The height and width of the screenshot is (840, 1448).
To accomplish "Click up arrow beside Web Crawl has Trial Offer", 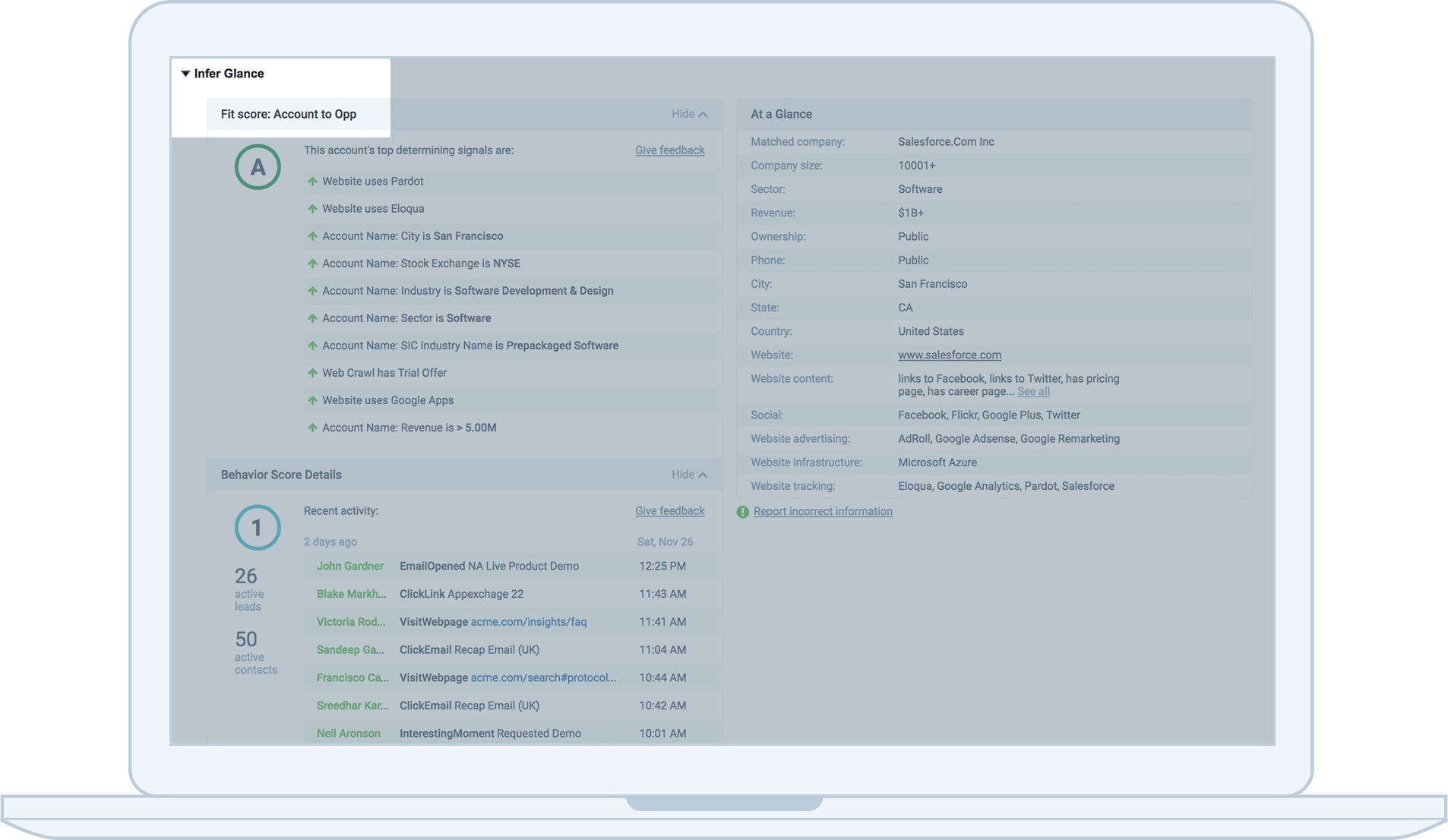I will click(x=312, y=373).
